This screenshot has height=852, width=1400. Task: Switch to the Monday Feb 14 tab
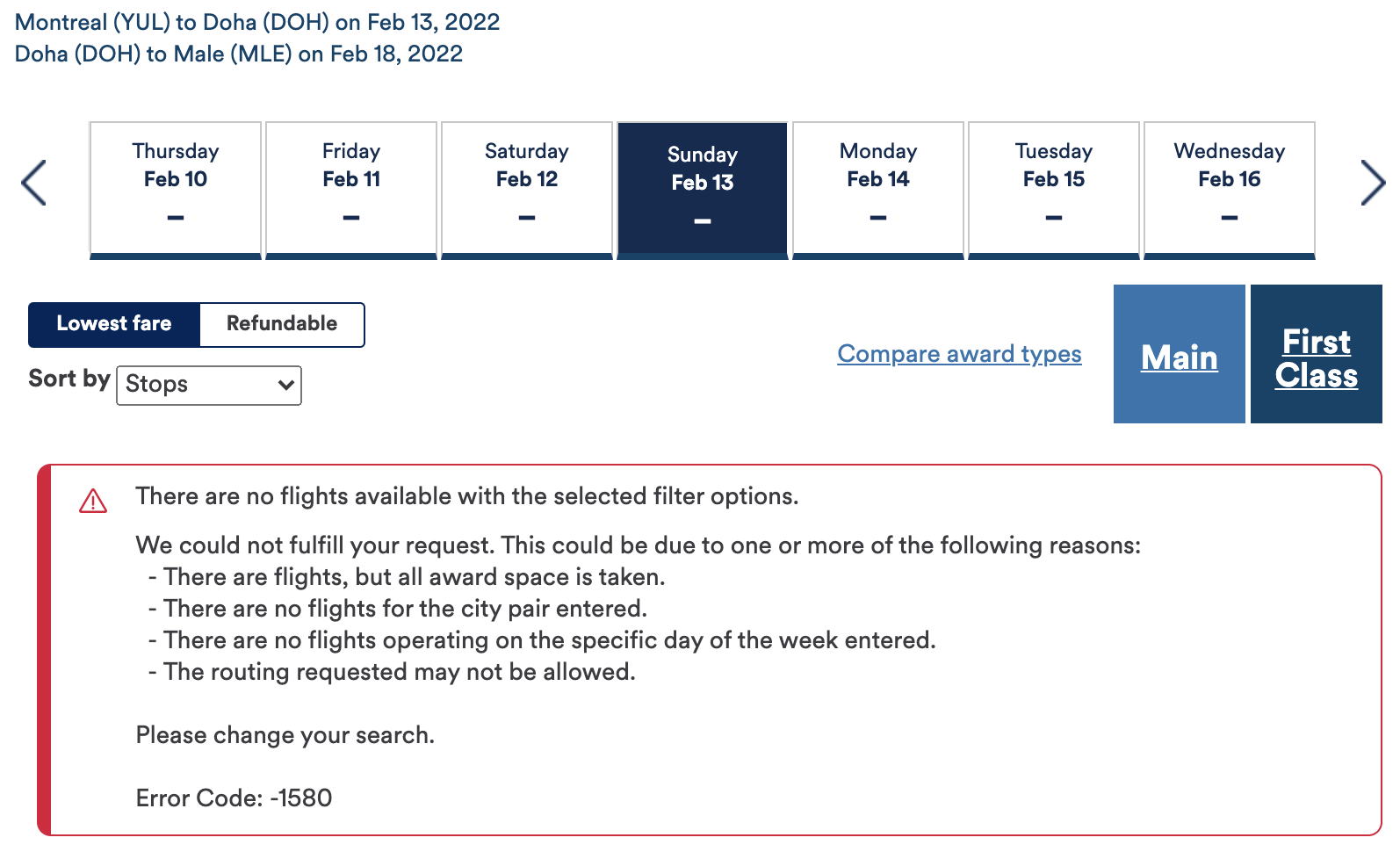[x=878, y=188]
